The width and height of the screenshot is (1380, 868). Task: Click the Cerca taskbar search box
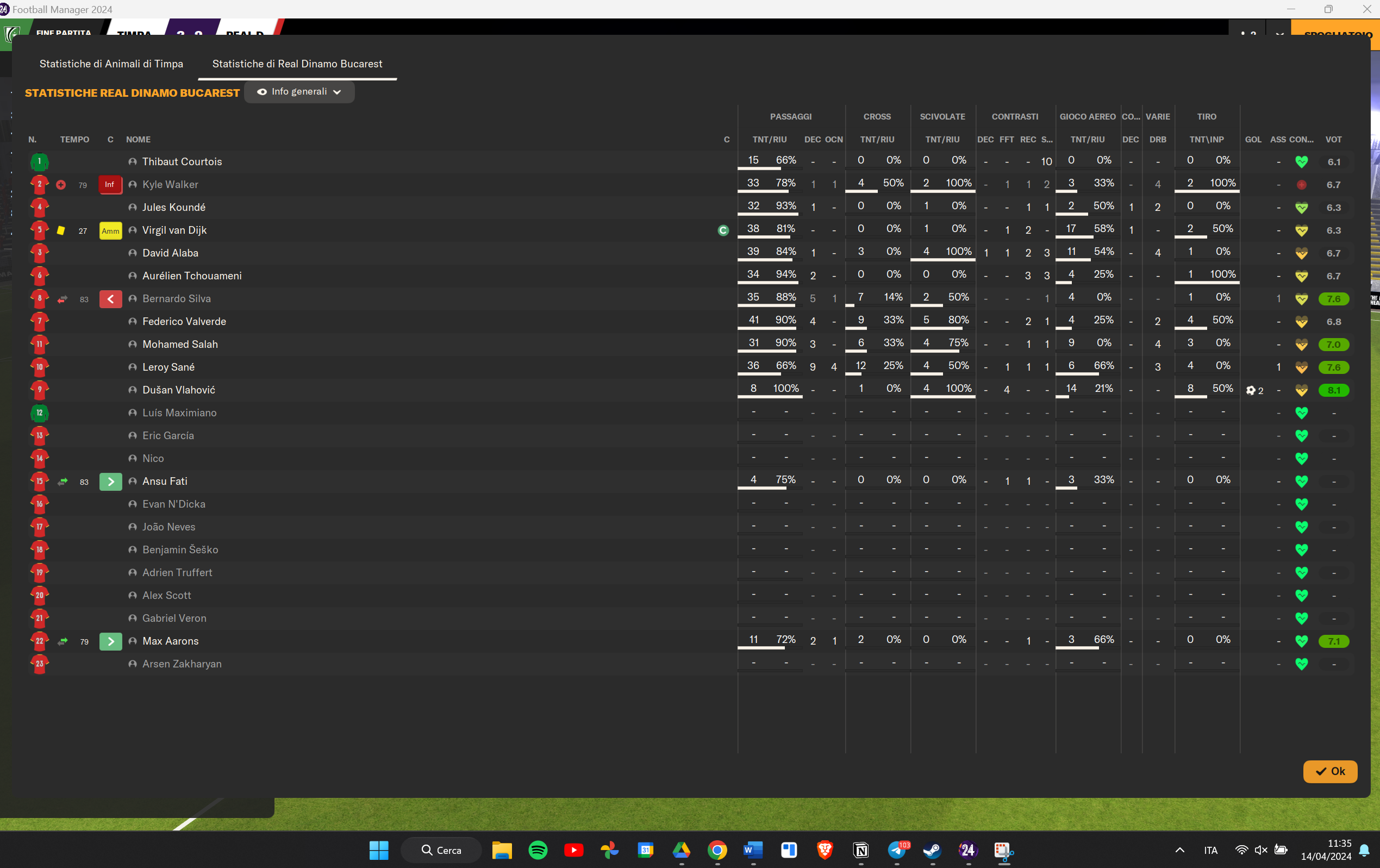pyautogui.click(x=441, y=850)
